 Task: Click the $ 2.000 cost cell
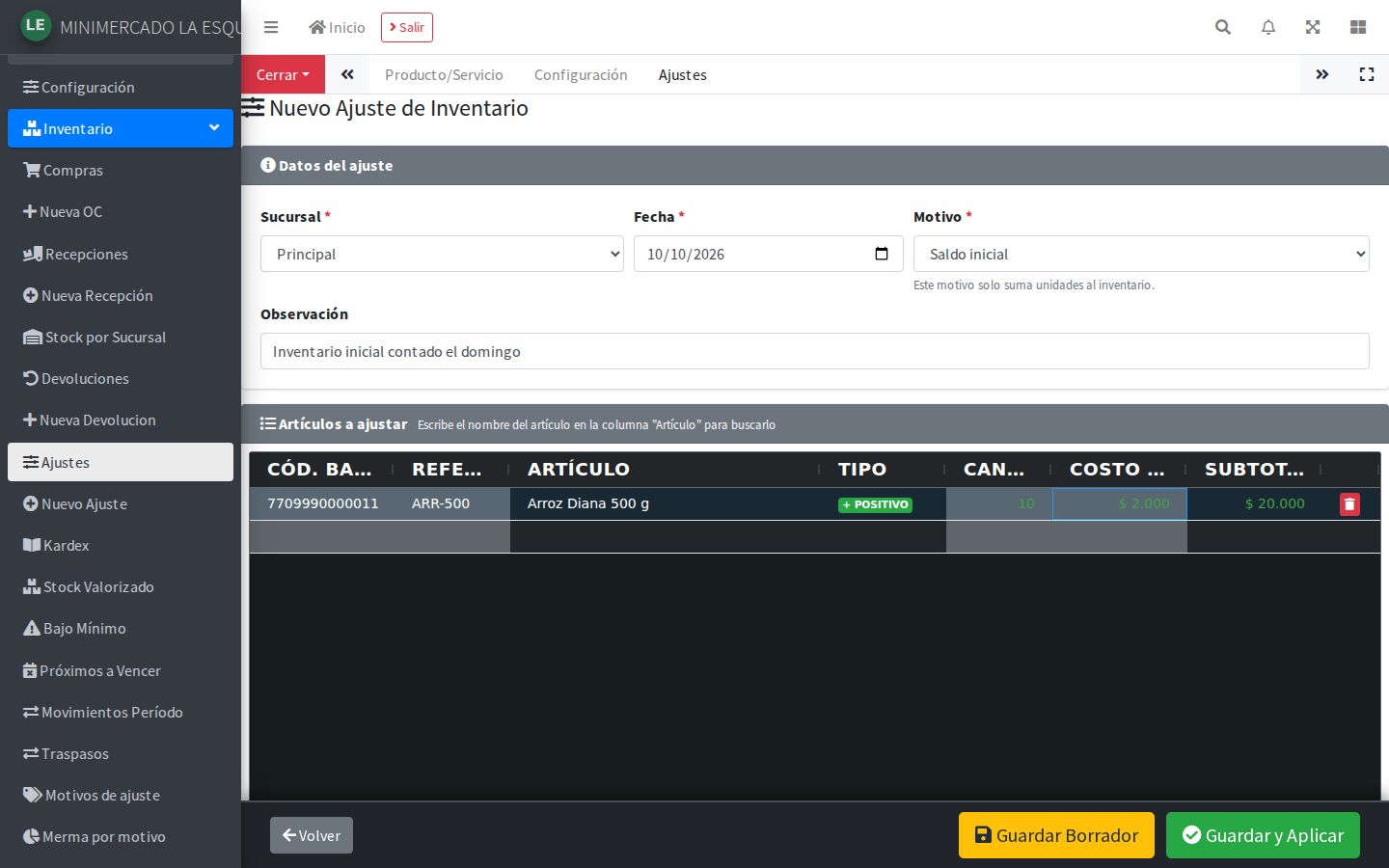pos(1119,503)
